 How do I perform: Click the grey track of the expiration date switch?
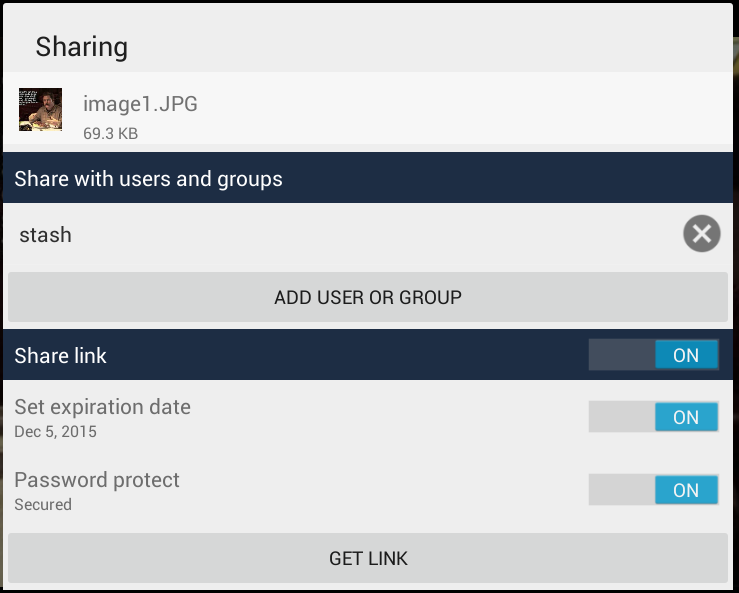coord(622,417)
